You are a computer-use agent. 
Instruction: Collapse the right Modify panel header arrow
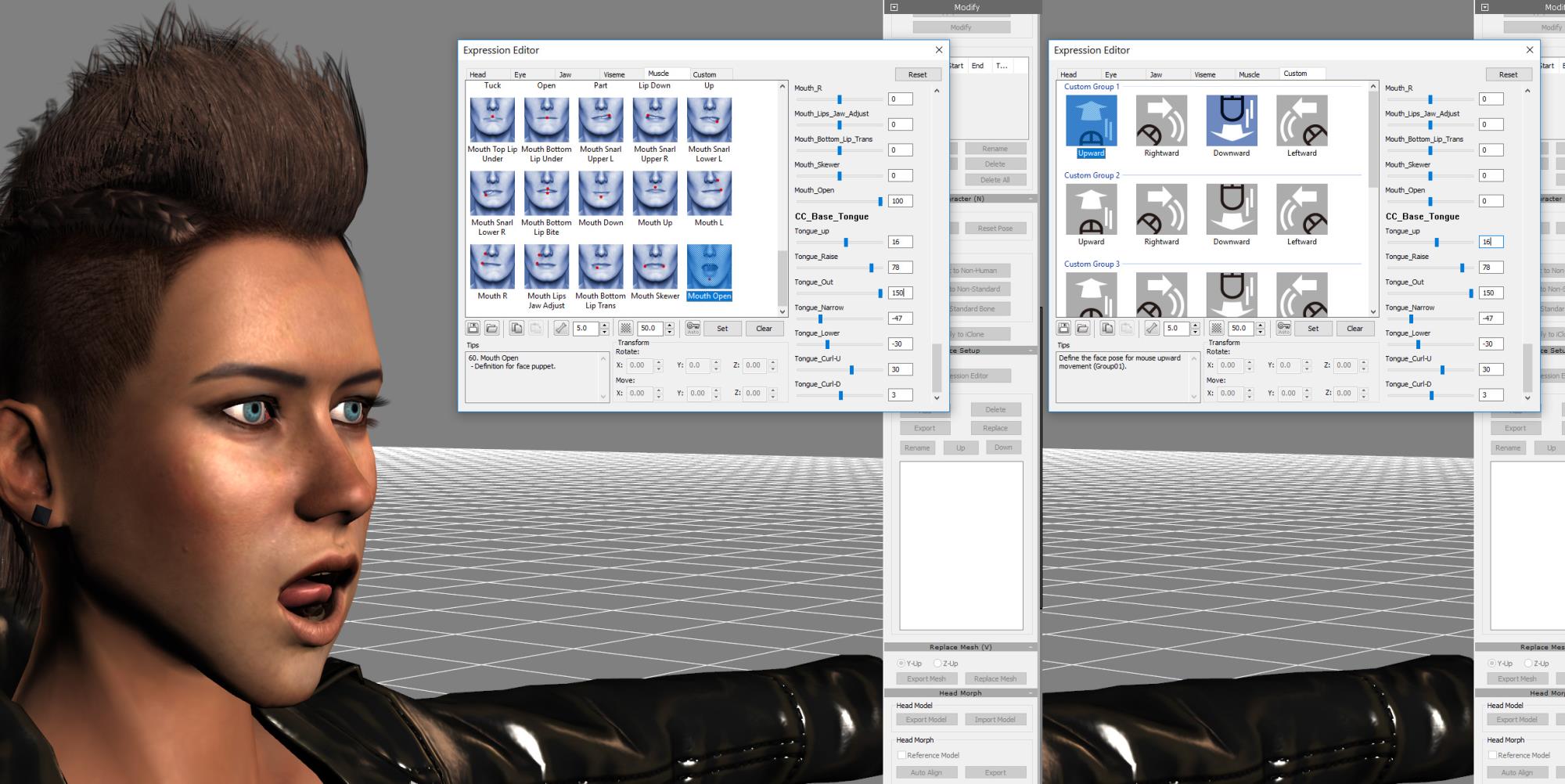click(x=1484, y=7)
